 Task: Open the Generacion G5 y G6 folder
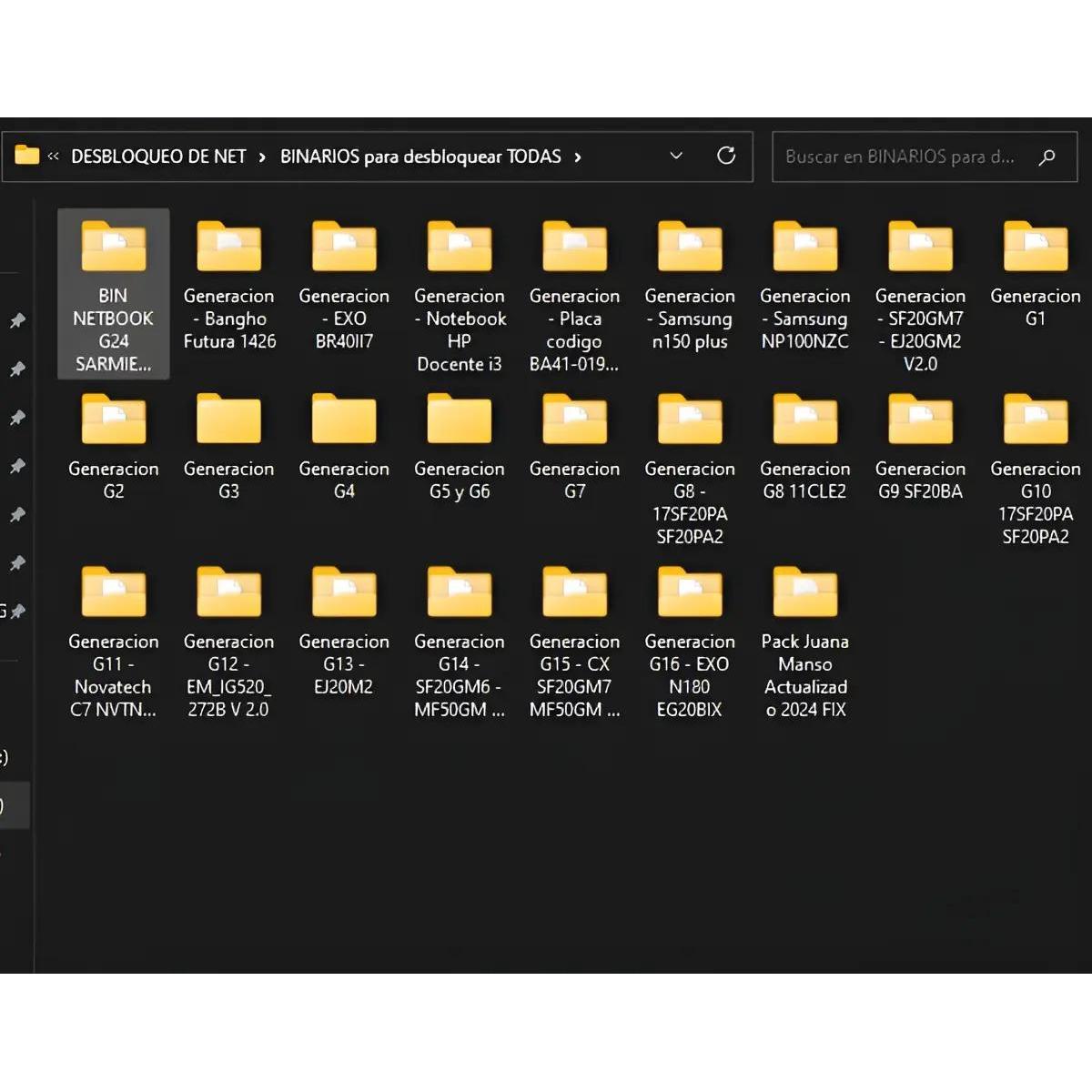[x=460, y=446]
